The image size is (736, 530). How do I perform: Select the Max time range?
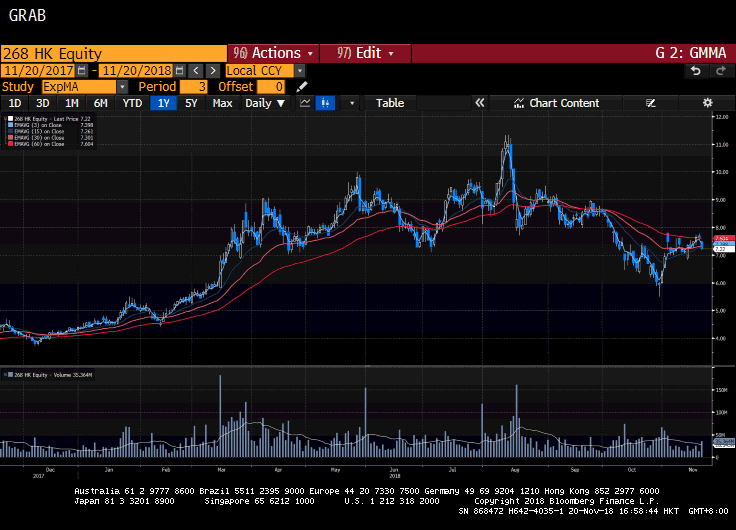[x=222, y=103]
